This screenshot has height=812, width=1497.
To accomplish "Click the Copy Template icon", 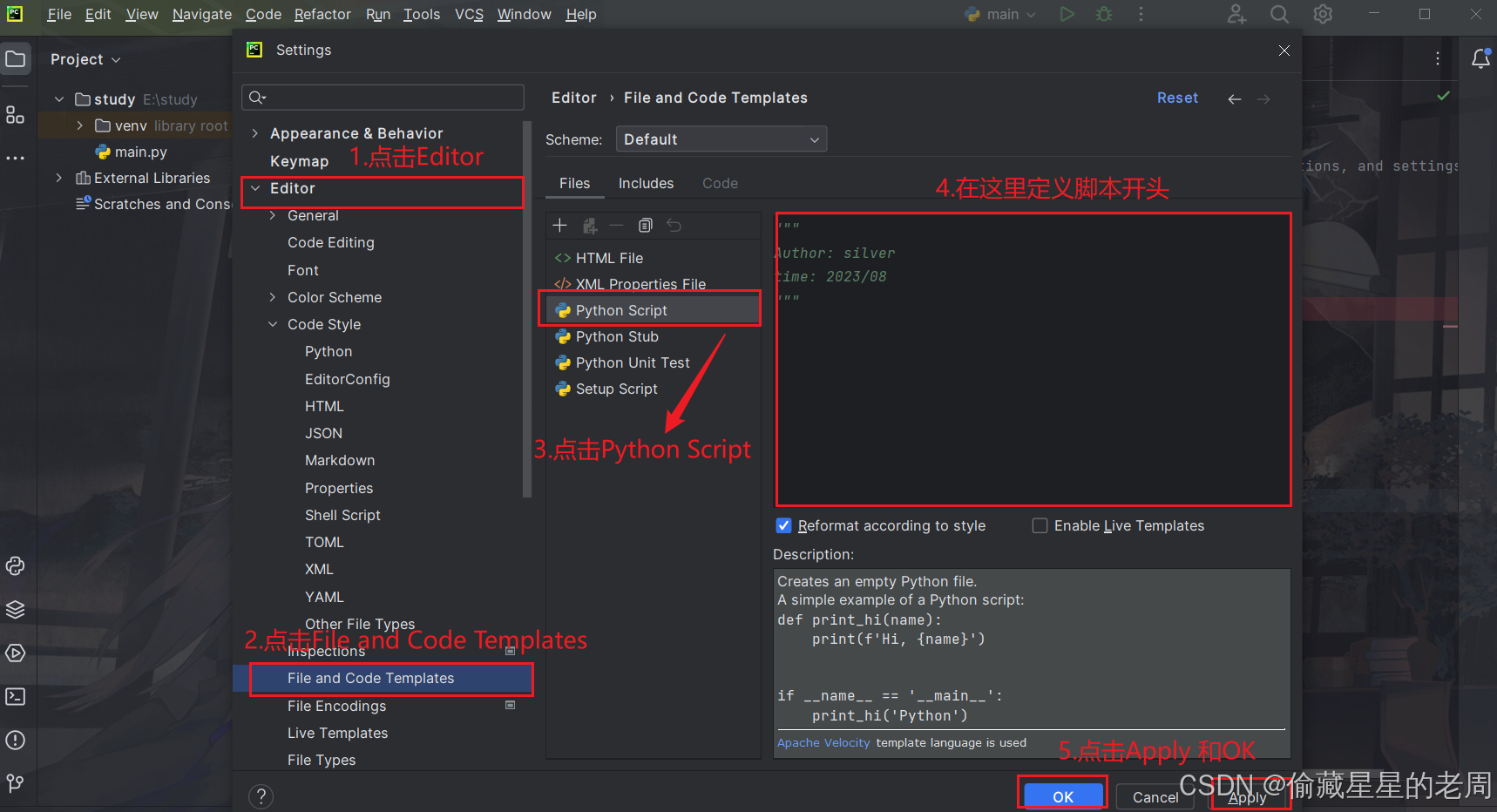I will point(646,226).
